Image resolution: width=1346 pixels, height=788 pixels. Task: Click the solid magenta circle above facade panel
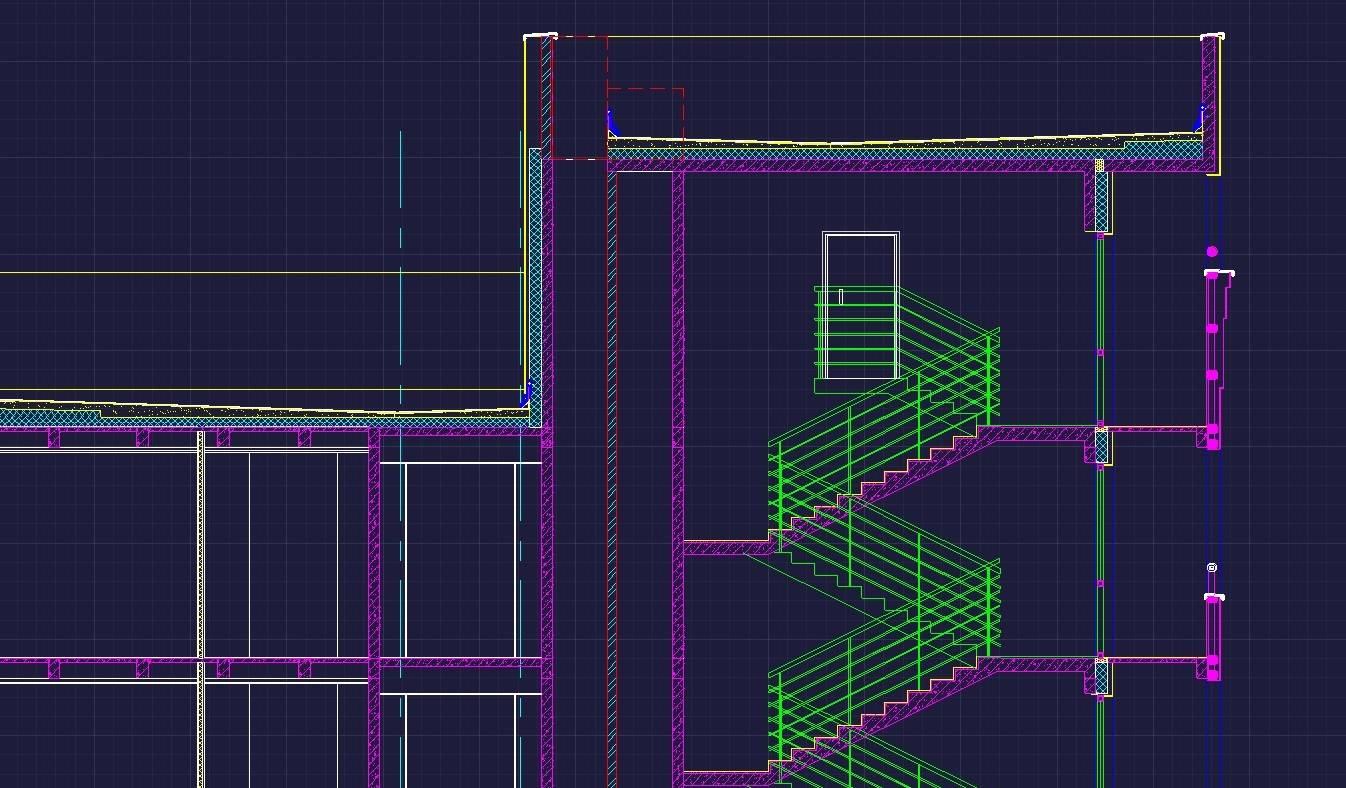tap(1212, 252)
